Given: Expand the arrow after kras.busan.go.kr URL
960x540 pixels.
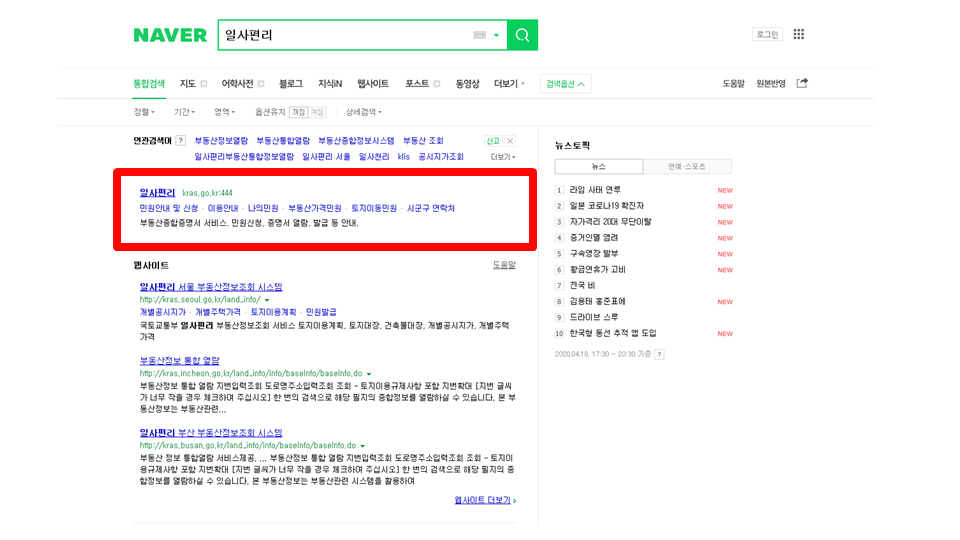Looking at the screenshot, I should click(x=362, y=446).
